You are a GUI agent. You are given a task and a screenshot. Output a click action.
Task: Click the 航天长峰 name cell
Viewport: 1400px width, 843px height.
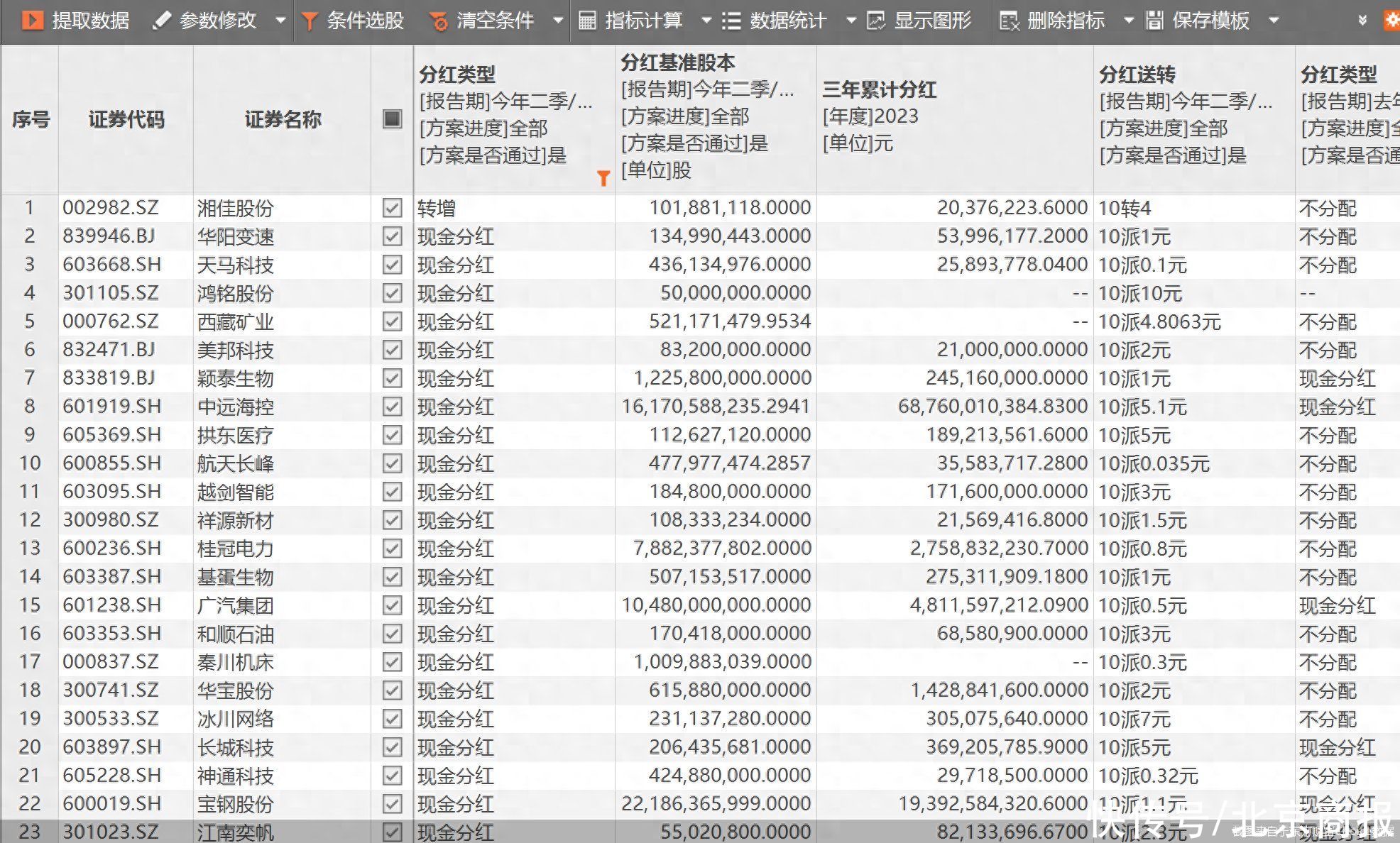coord(236,463)
